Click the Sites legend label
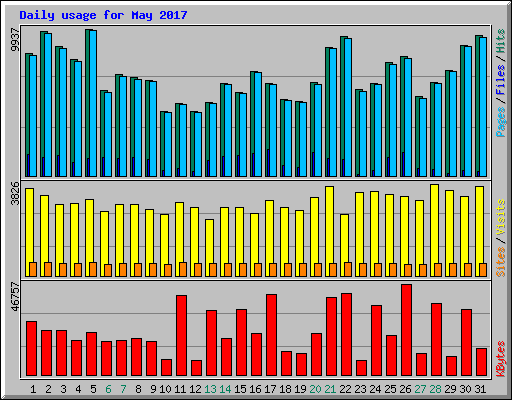This screenshot has width=512, height=400. coord(501,262)
